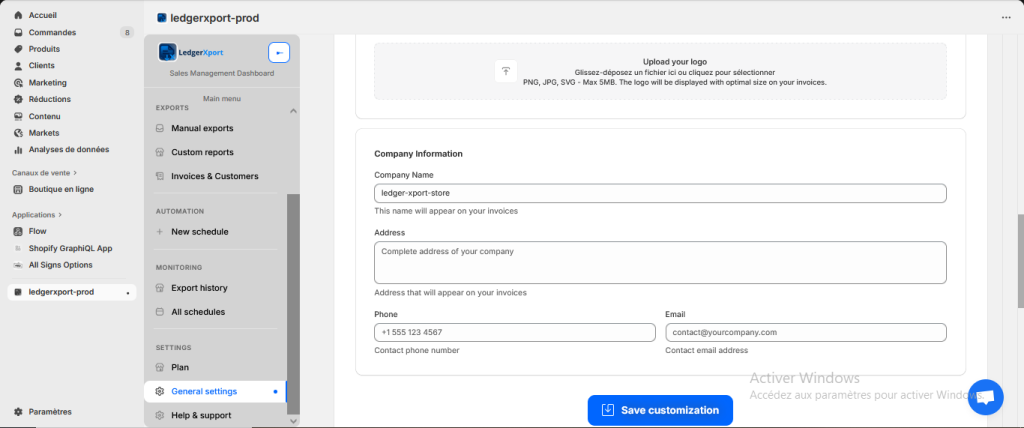Expand the Applications section chevron
Viewport: 1024px width, 428px height.
tap(60, 214)
